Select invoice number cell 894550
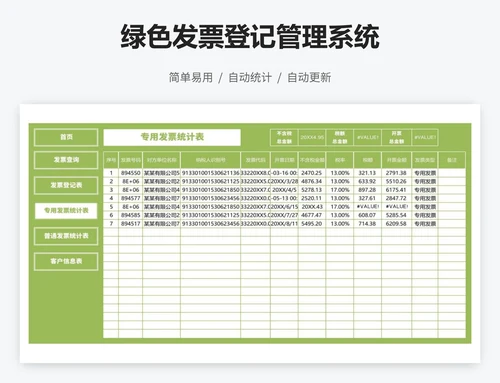 click(x=130, y=173)
